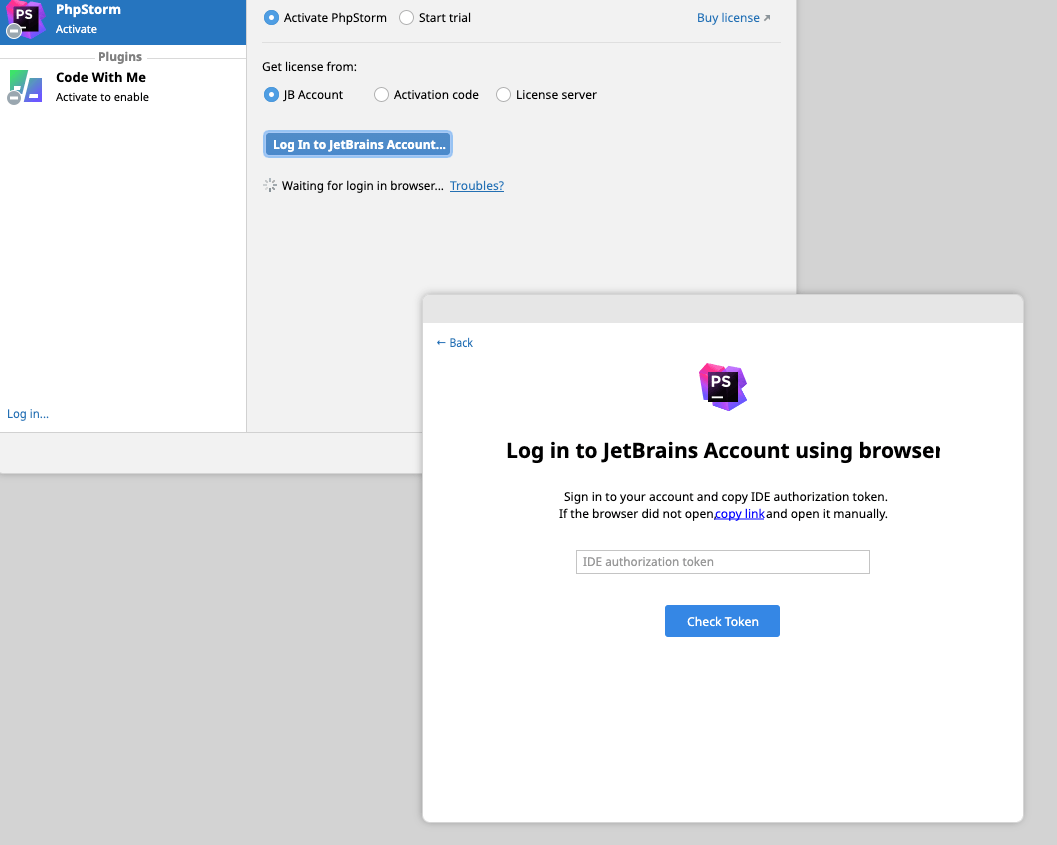Choose JB Account license source
Image resolution: width=1057 pixels, height=845 pixels.
point(303,94)
